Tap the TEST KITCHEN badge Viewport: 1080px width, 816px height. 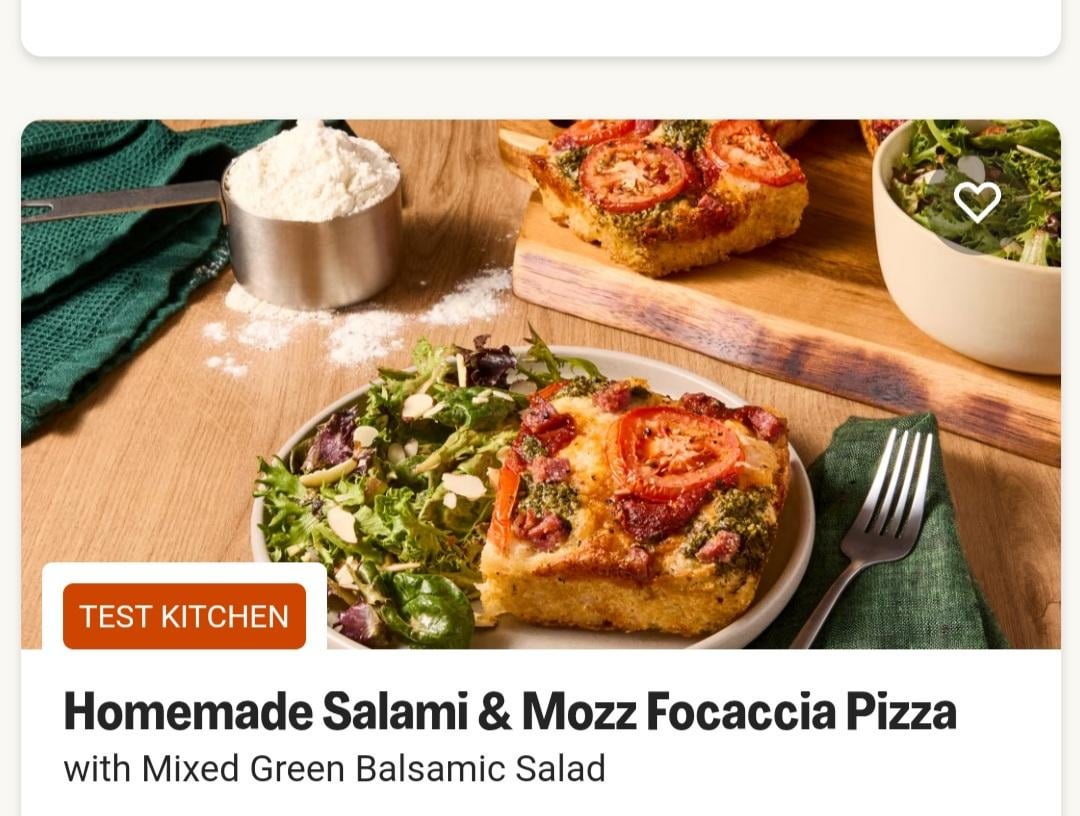[184, 616]
